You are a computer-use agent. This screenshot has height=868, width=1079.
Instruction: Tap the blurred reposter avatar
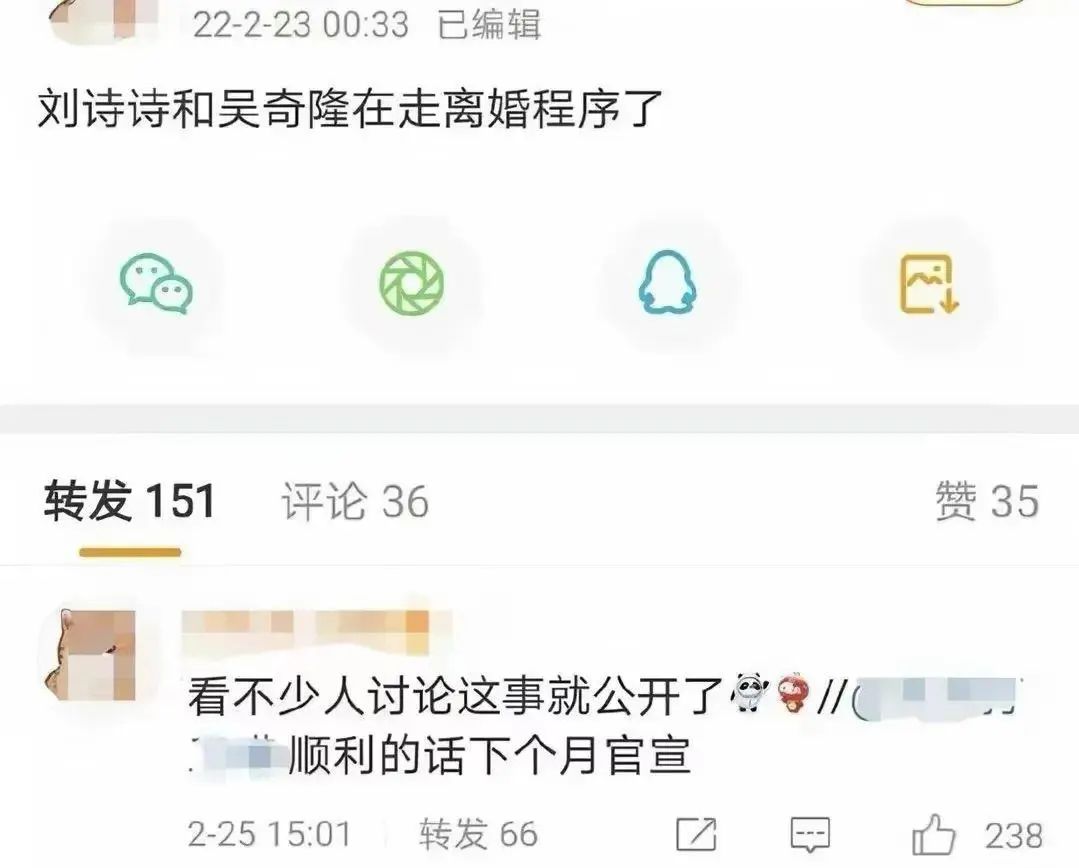pyautogui.click(x=88, y=655)
